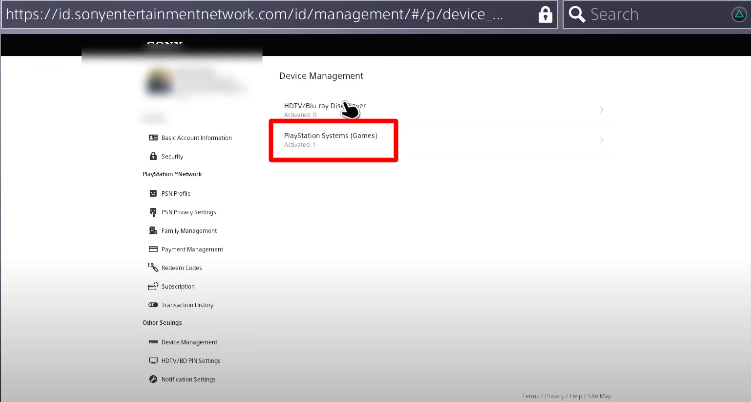
Task: Select the PSN Profile face icon
Action: click(153, 194)
